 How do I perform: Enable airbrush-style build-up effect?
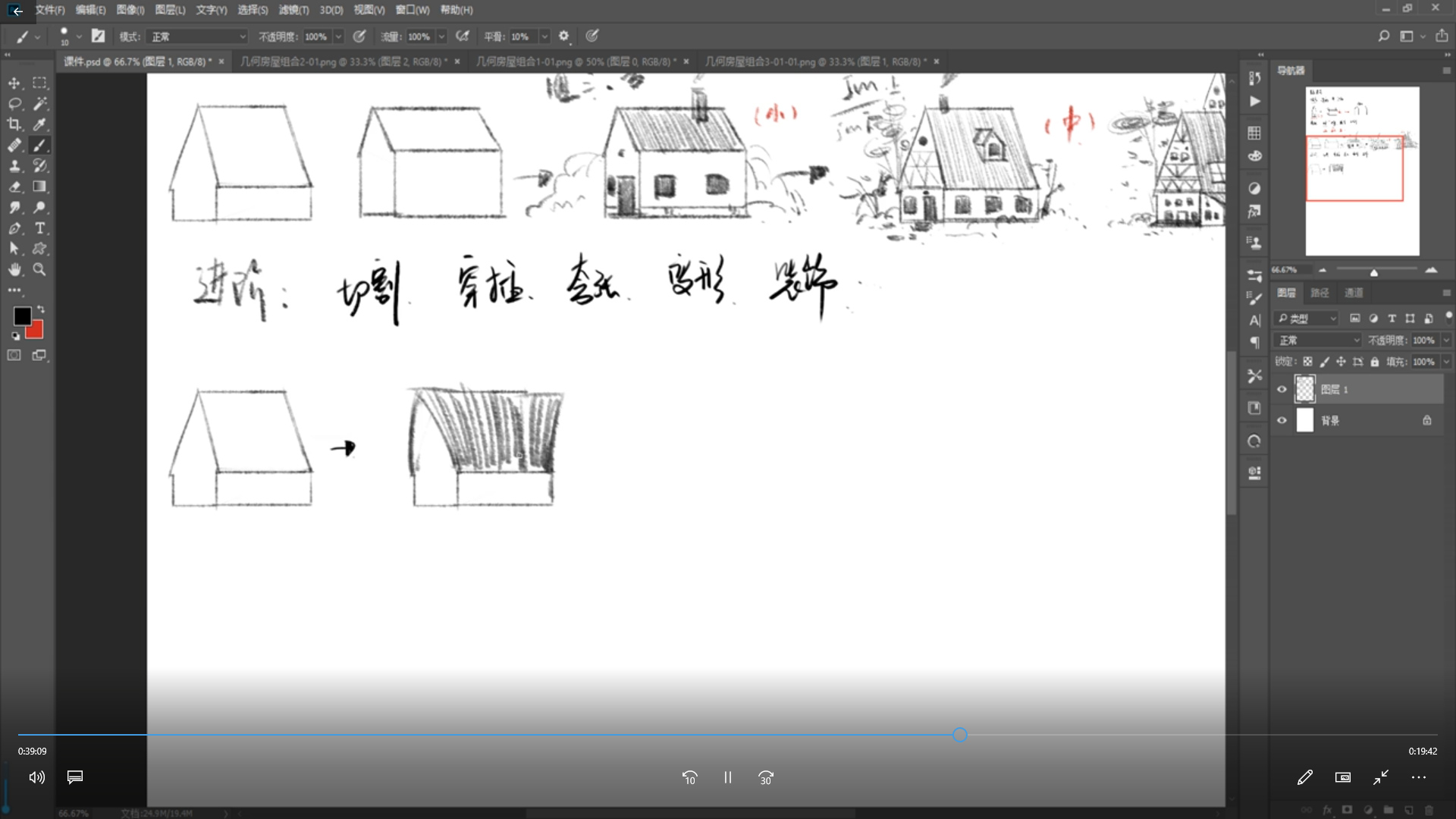(x=463, y=36)
